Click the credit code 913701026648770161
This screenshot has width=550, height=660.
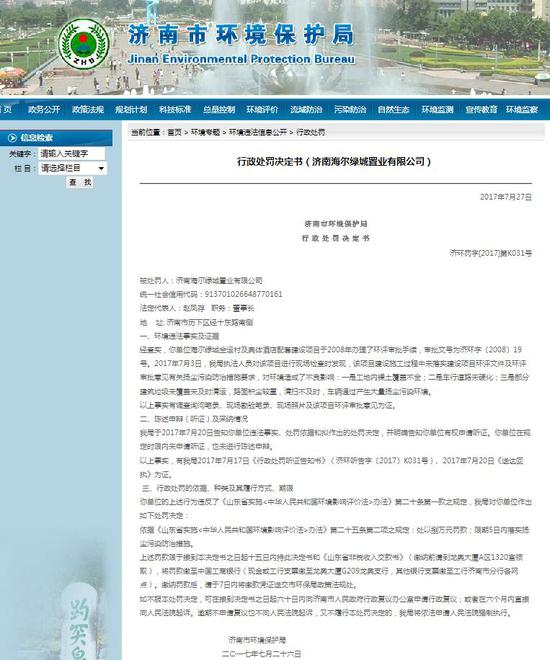[x=243, y=294]
